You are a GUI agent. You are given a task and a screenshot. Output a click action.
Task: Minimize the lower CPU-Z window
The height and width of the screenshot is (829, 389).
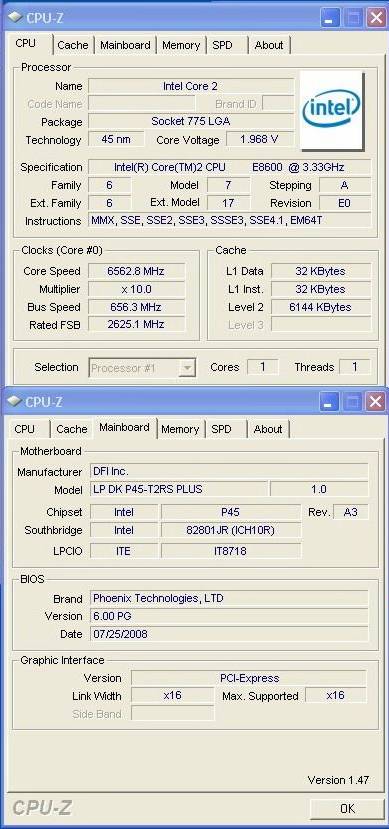[x=330, y=402]
